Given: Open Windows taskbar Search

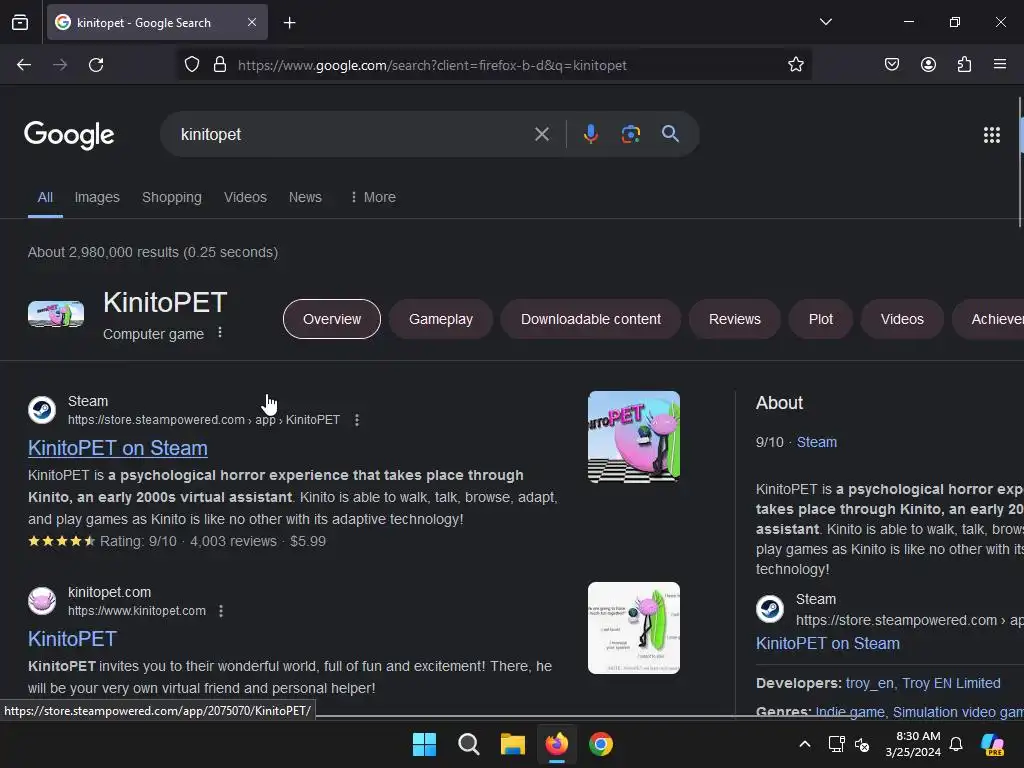Looking at the screenshot, I should click(468, 744).
